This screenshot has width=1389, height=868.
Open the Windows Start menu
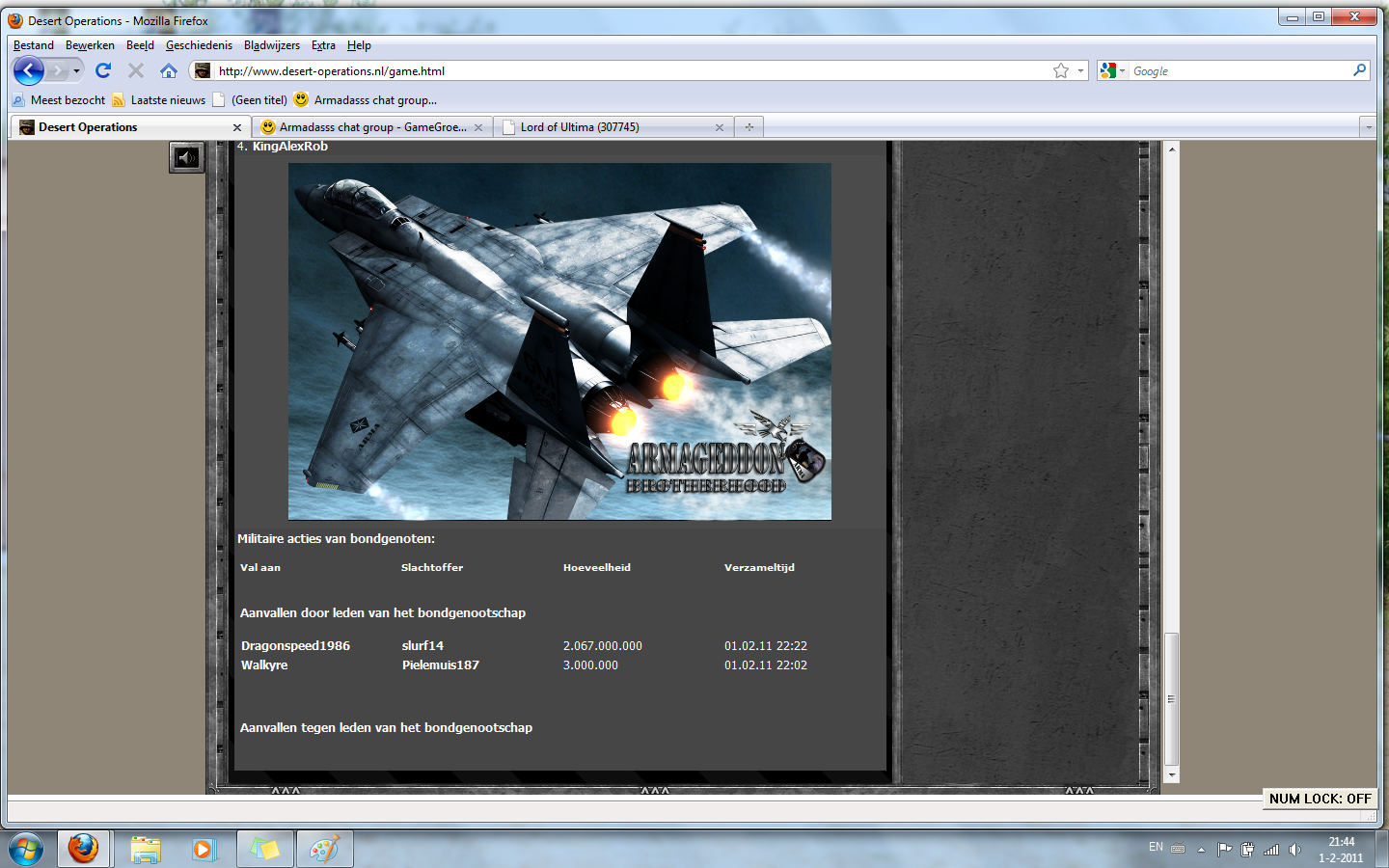tap(26, 850)
